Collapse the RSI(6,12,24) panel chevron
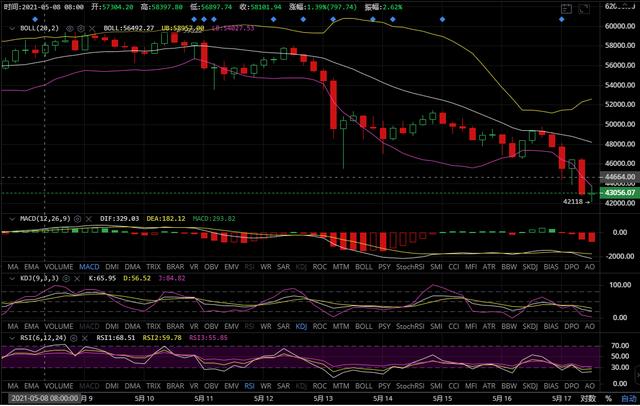Image resolution: width=640 pixels, height=406 pixels. (x=12, y=338)
